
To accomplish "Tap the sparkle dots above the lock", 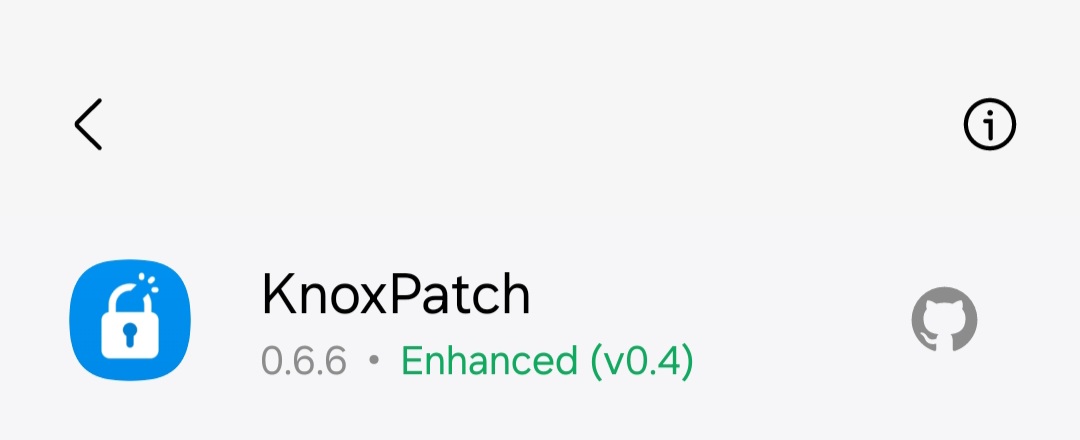I will tap(148, 281).
